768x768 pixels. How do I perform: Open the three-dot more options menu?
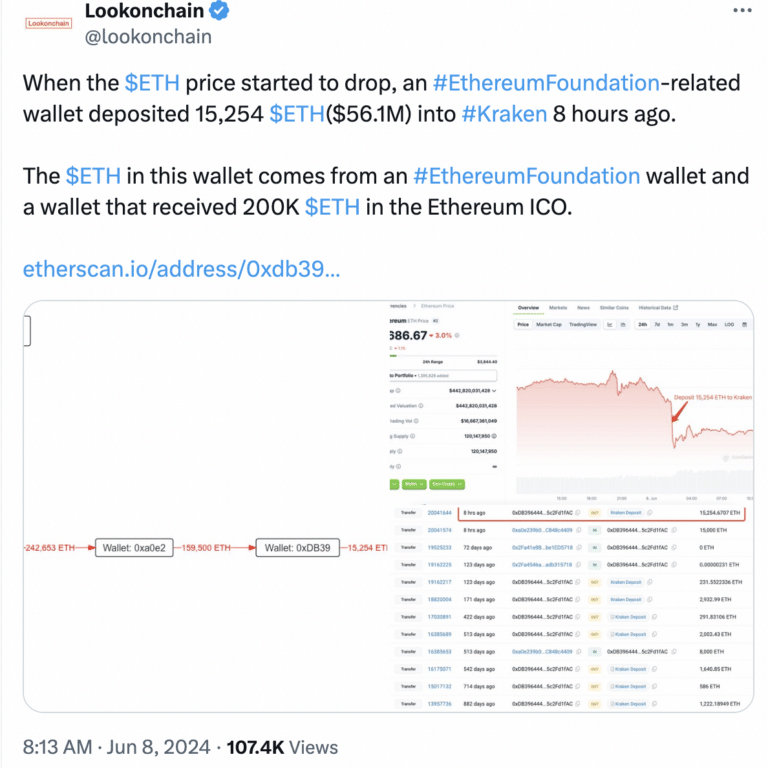click(x=742, y=10)
